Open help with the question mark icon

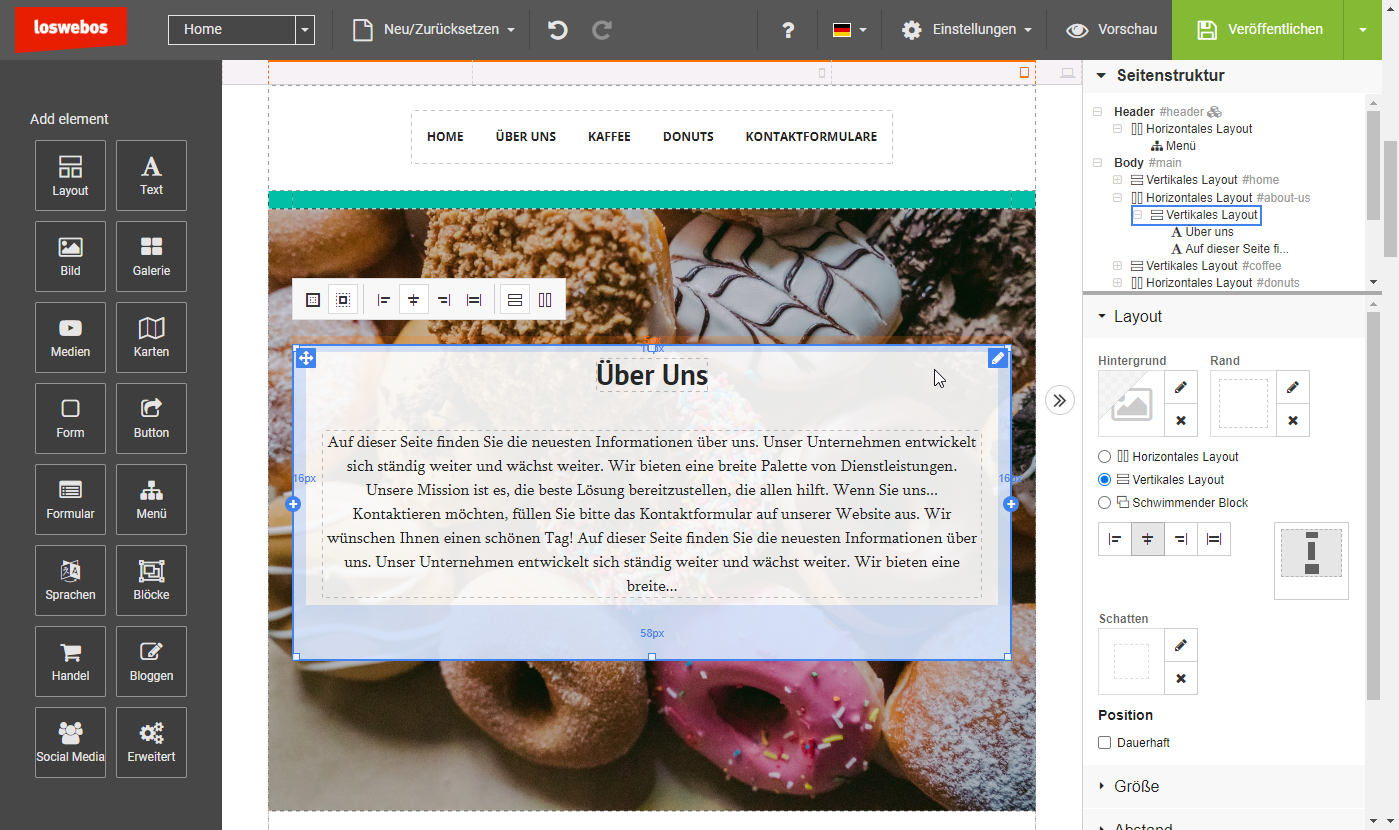pos(788,30)
